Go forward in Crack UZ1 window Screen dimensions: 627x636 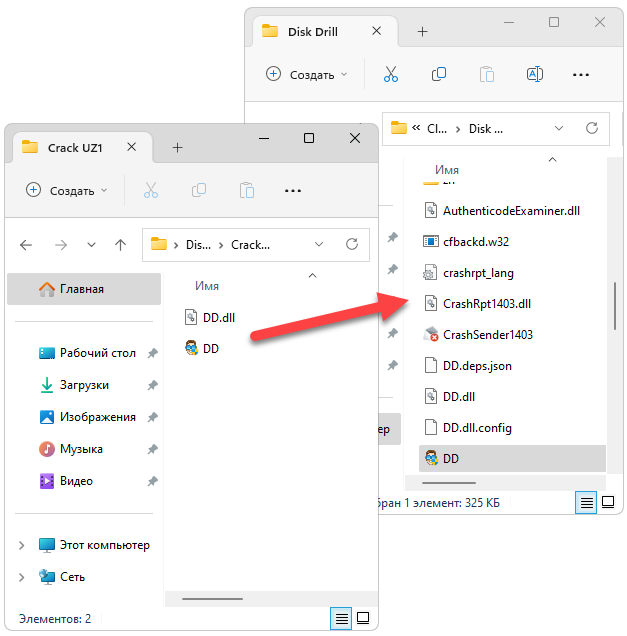(x=61, y=245)
